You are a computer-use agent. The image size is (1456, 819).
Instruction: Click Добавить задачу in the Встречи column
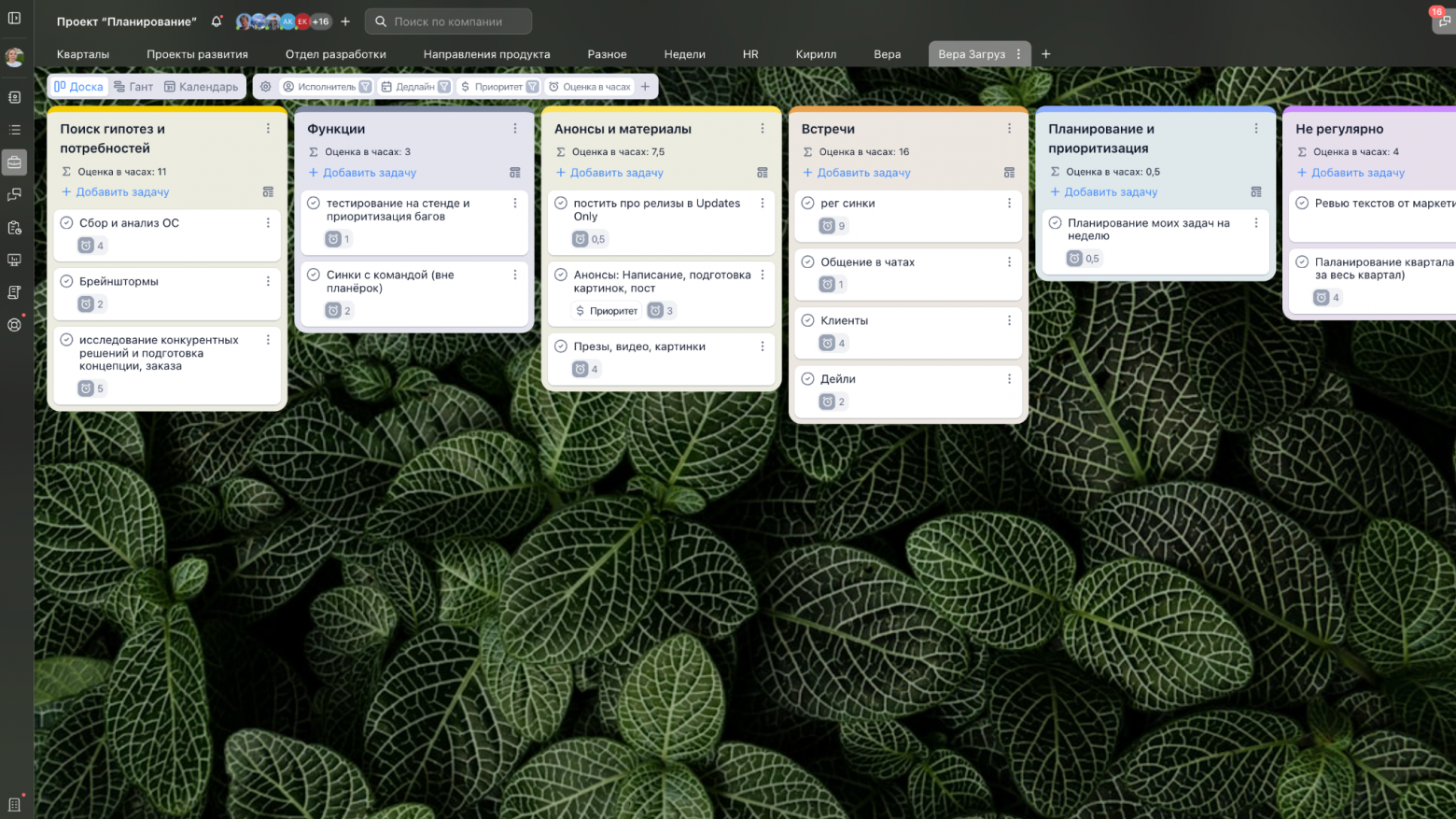tap(863, 173)
